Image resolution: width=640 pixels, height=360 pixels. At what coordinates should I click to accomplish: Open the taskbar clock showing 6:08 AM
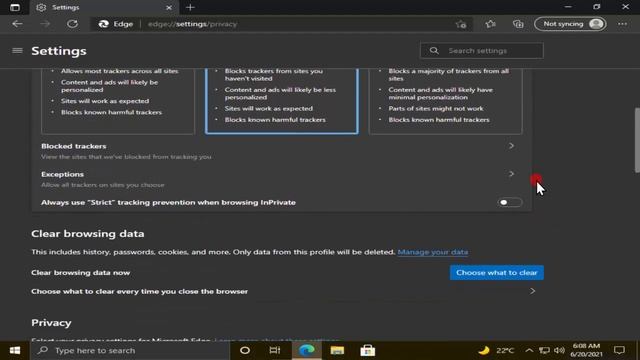pos(586,351)
